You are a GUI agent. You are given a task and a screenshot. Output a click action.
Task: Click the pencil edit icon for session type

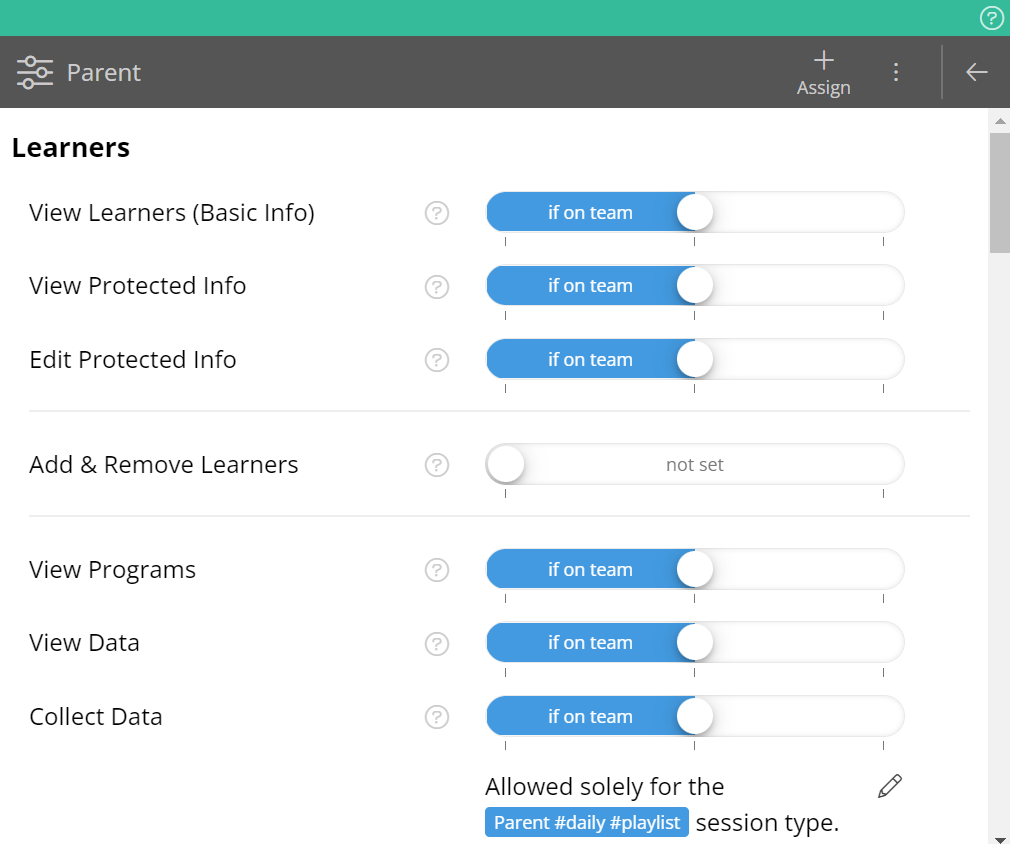[889, 786]
